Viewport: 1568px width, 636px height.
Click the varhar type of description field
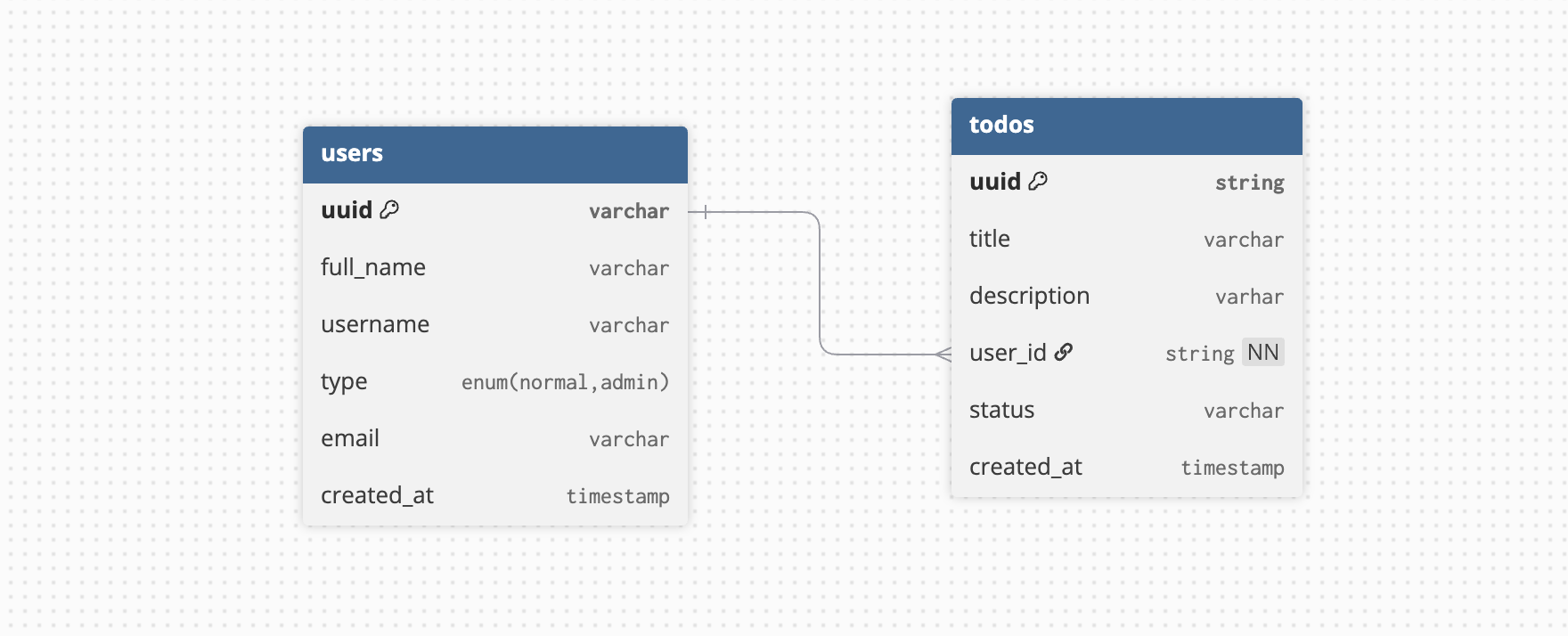click(1249, 298)
